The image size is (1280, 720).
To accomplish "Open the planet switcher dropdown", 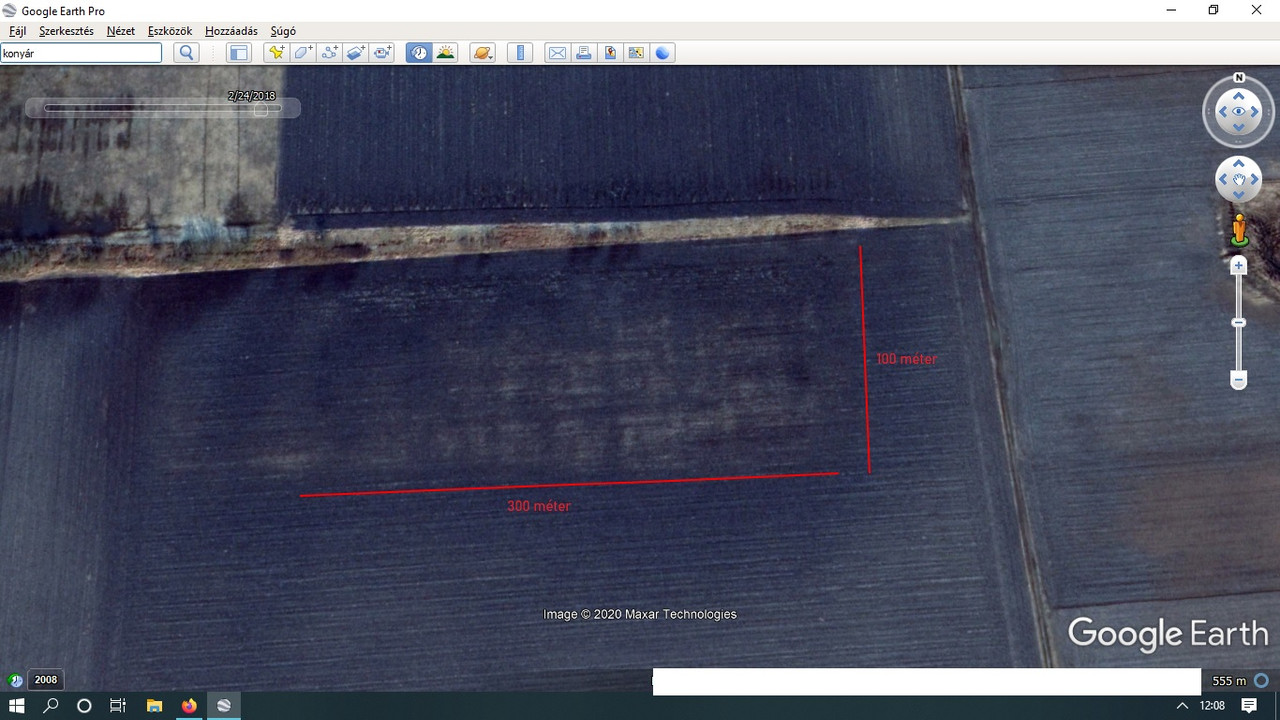I will tap(483, 53).
